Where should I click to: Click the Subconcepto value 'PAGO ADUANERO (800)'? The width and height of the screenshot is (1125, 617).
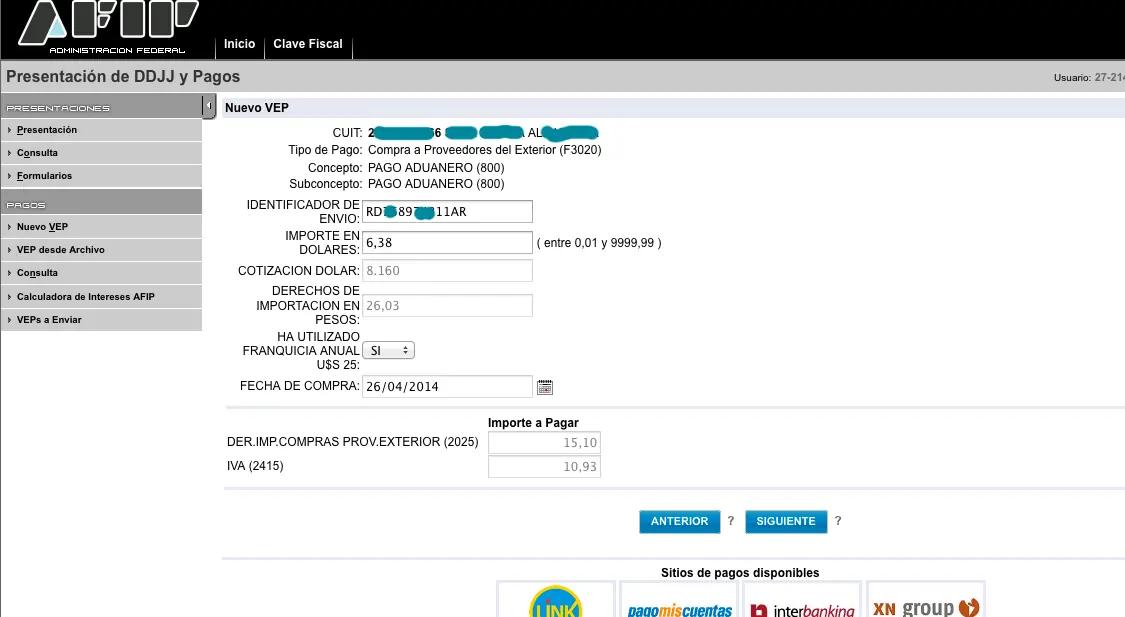point(436,184)
